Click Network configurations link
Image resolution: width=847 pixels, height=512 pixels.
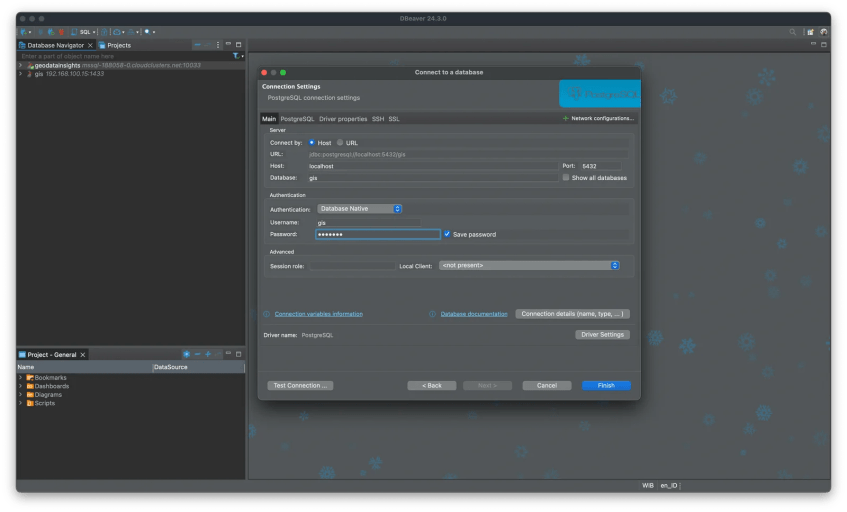click(599, 118)
